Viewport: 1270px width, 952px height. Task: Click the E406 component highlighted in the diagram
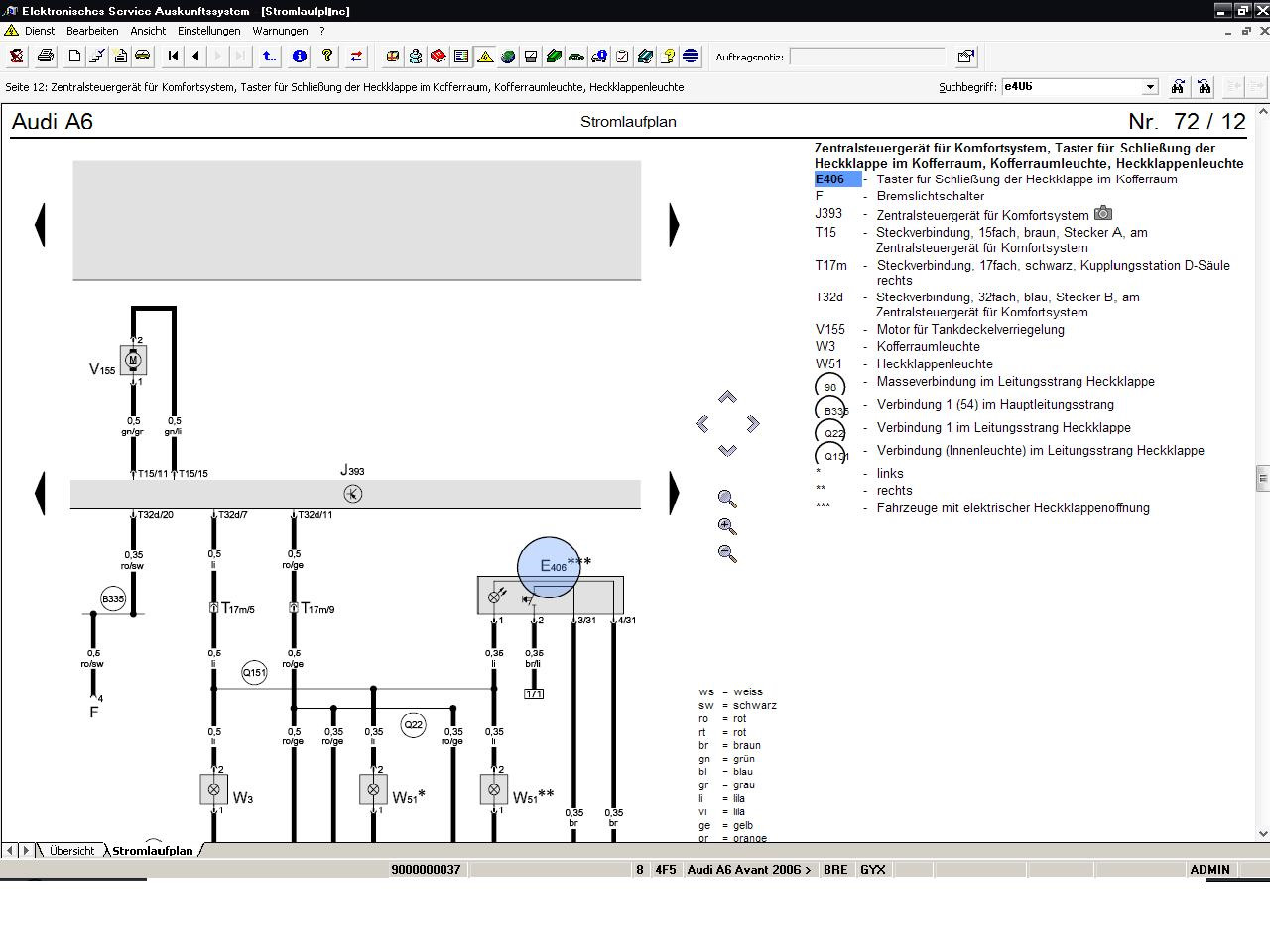point(550,567)
